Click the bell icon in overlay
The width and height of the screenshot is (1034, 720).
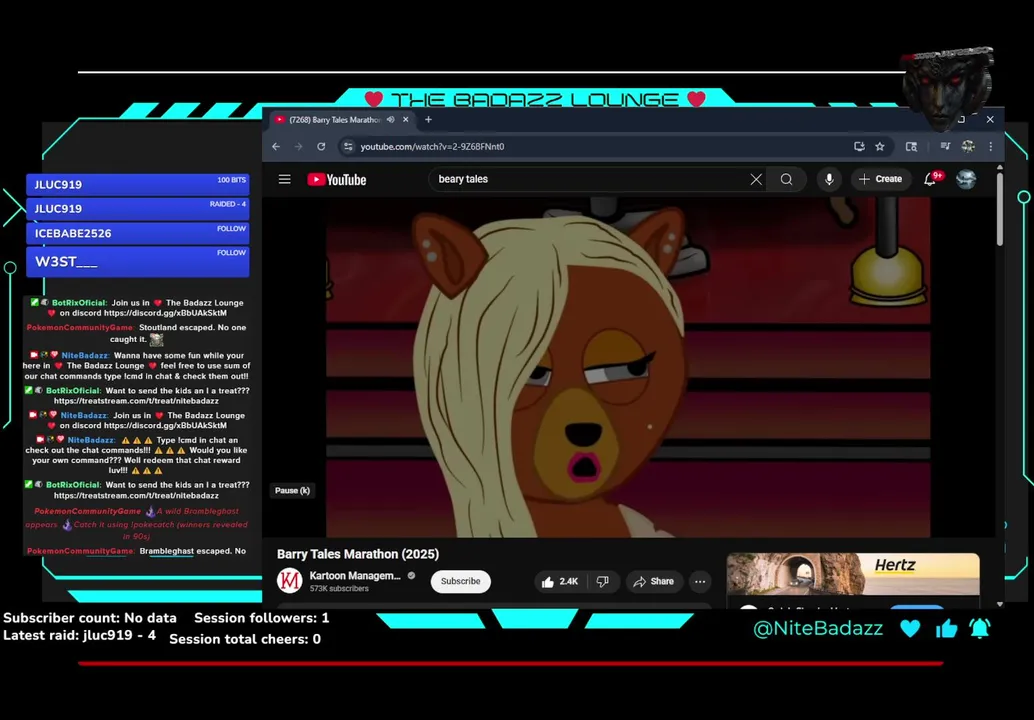click(x=979, y=628)
